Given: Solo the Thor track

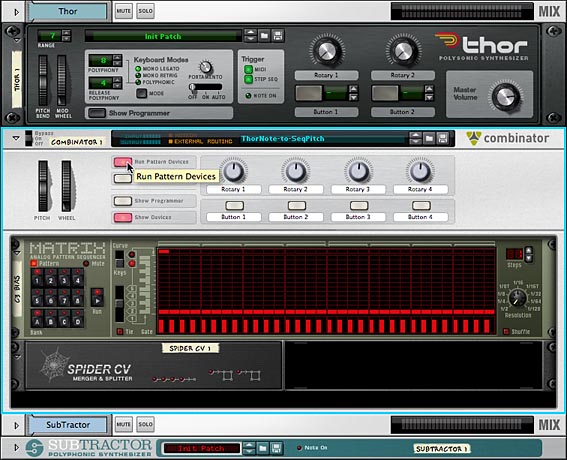Looking at the screenshot, I should pos(145,11).
